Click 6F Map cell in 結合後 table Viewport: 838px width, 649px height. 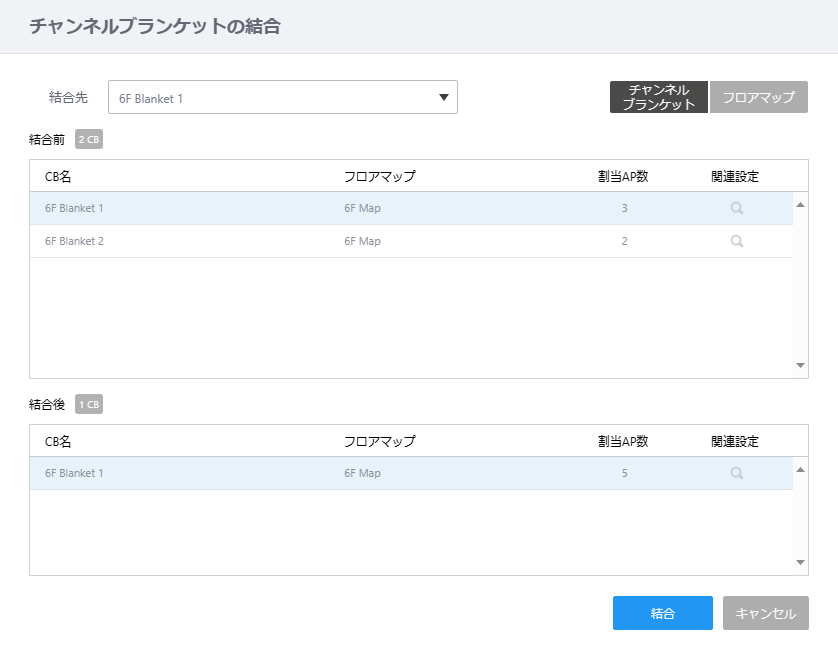click(x=362, y=473)
